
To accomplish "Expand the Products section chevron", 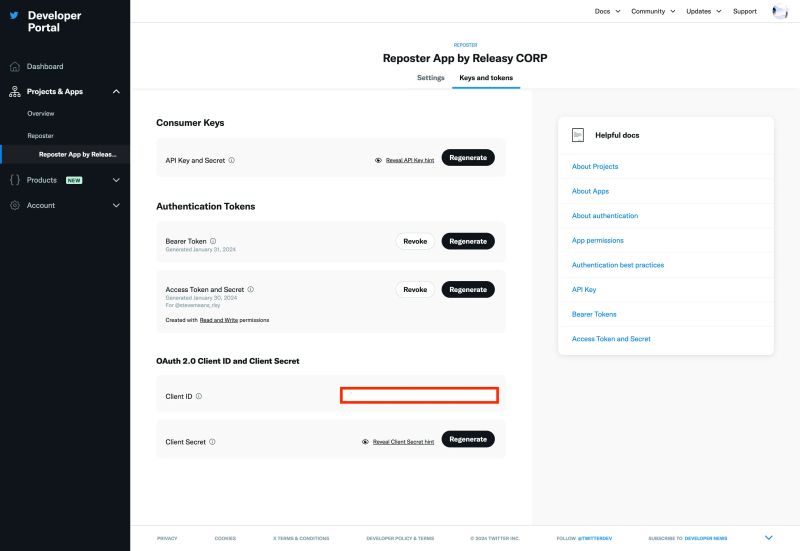I will tap(116, 180).
